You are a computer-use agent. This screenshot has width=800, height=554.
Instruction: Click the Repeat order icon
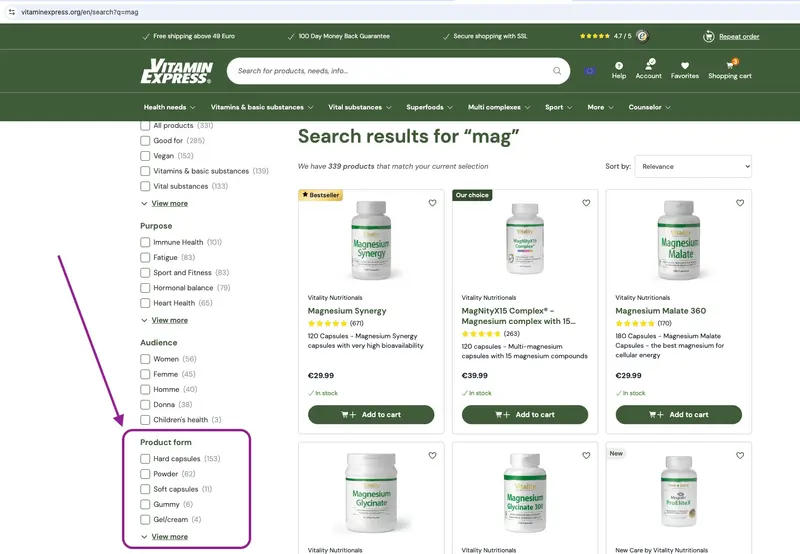(709, 36)
